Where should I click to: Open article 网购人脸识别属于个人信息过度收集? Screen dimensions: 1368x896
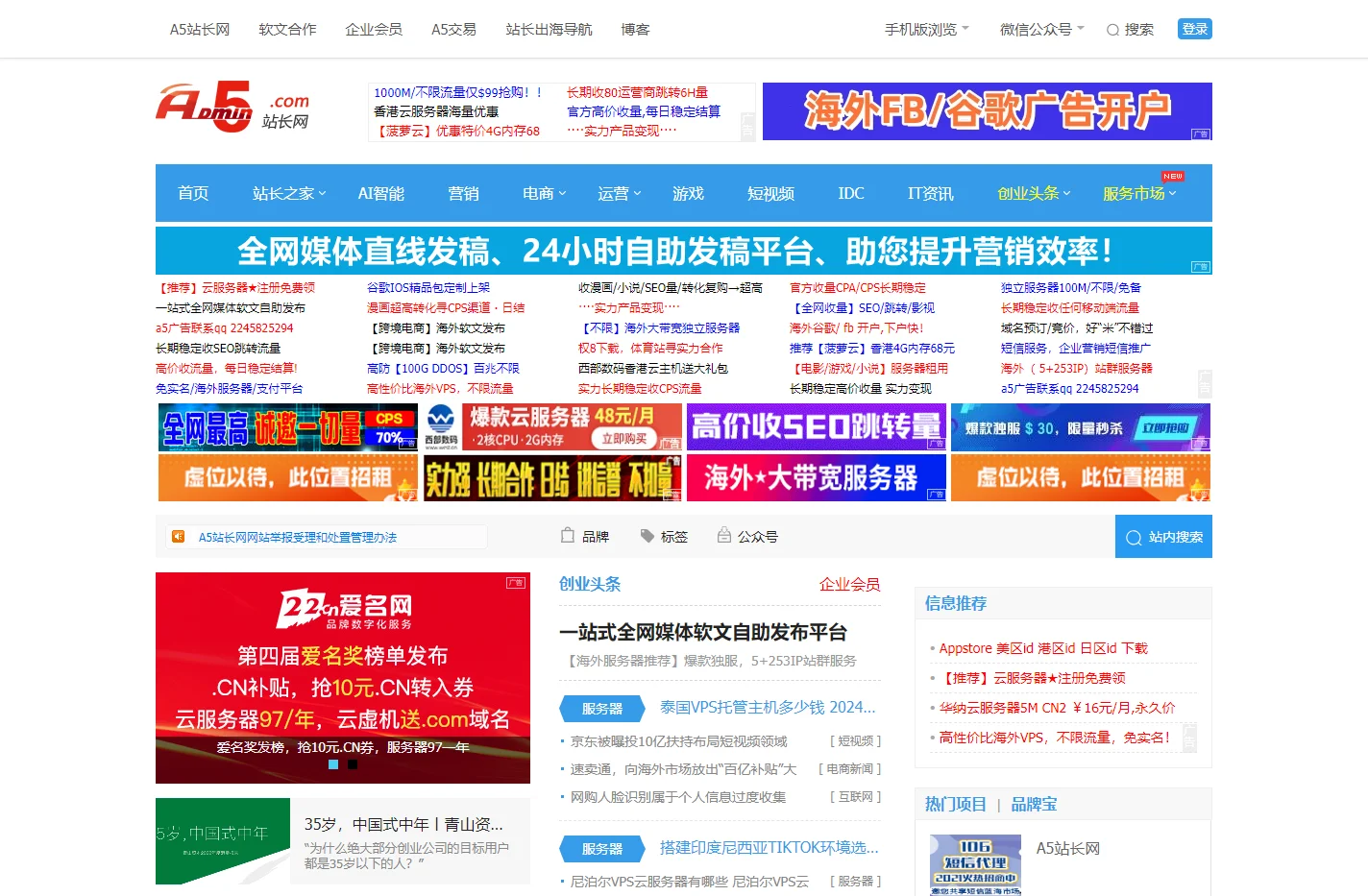pos(678,797)
